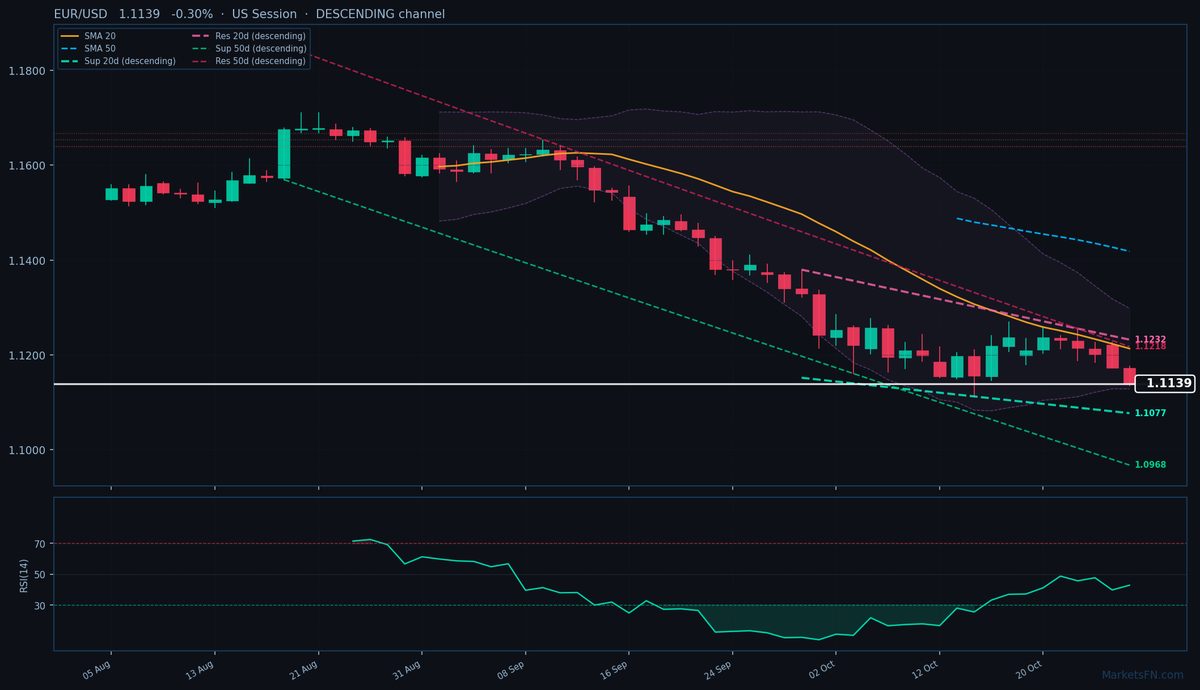
Task: Select Res 50d (descending) legend entry
Action: click(248, 61)
